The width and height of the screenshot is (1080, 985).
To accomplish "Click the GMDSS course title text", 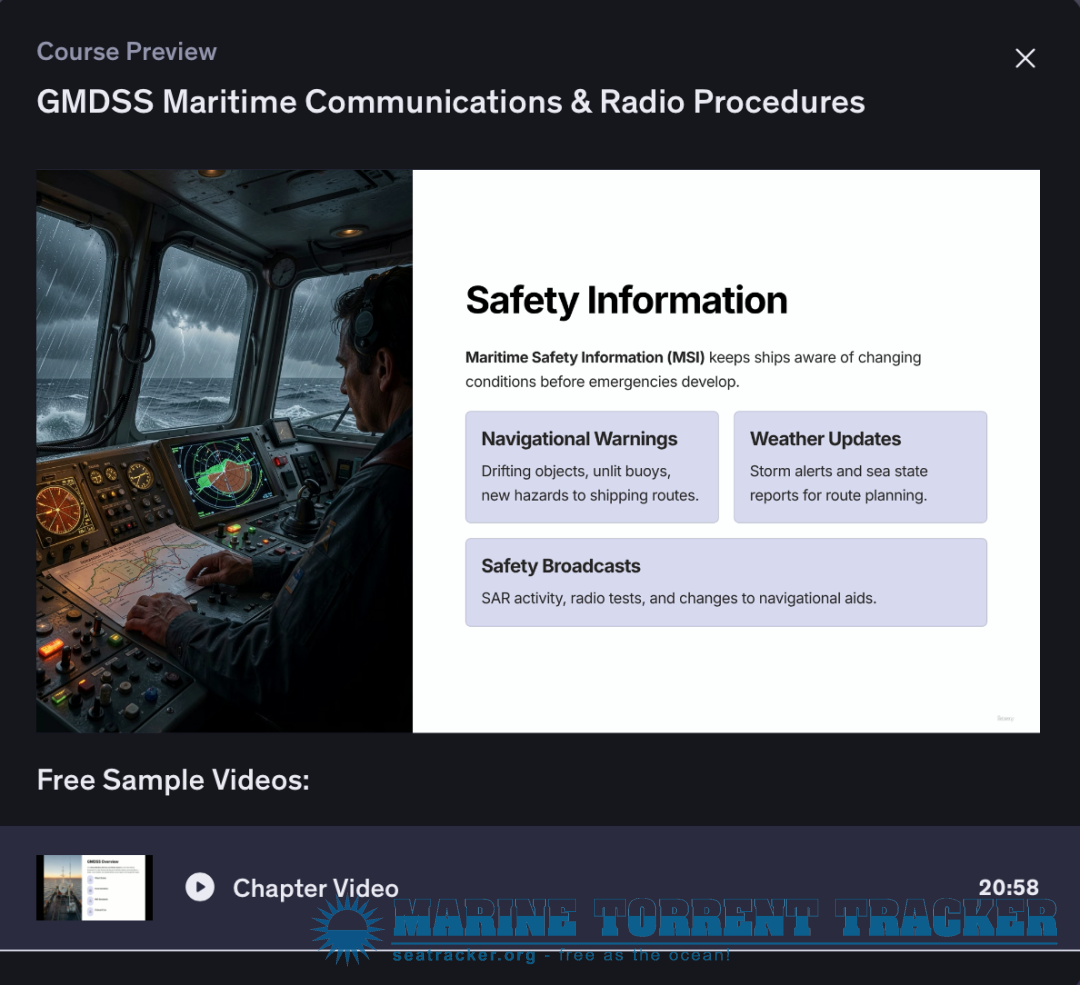I will click(450, 102).
